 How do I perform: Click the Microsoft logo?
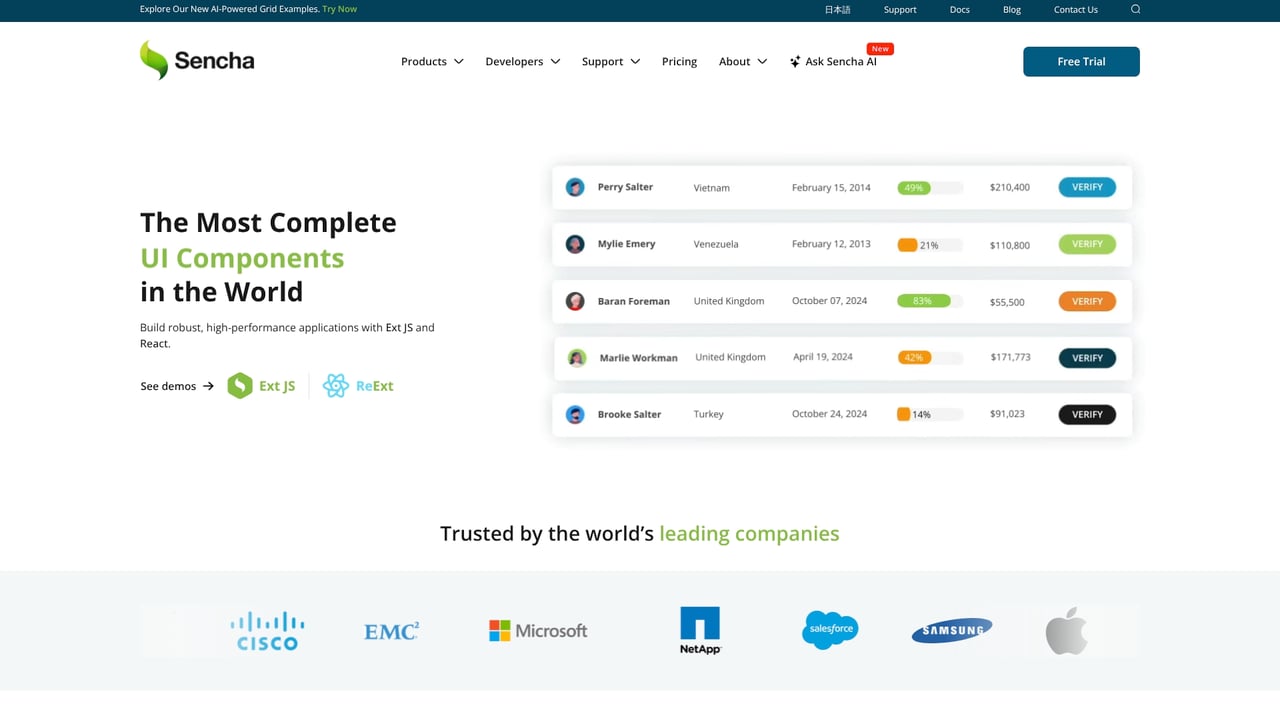(x=537, y=630)
